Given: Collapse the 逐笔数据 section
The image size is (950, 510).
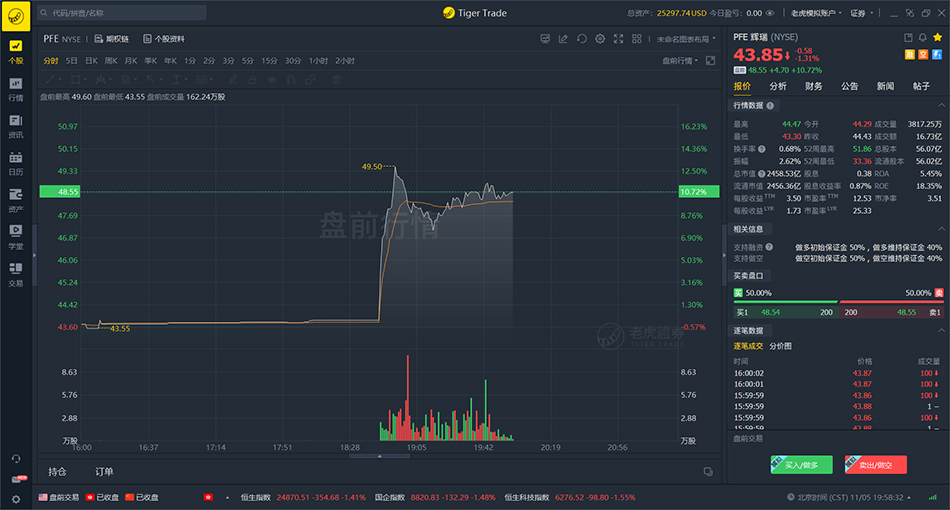Looking at the screenshot, I should coord(941,331).
